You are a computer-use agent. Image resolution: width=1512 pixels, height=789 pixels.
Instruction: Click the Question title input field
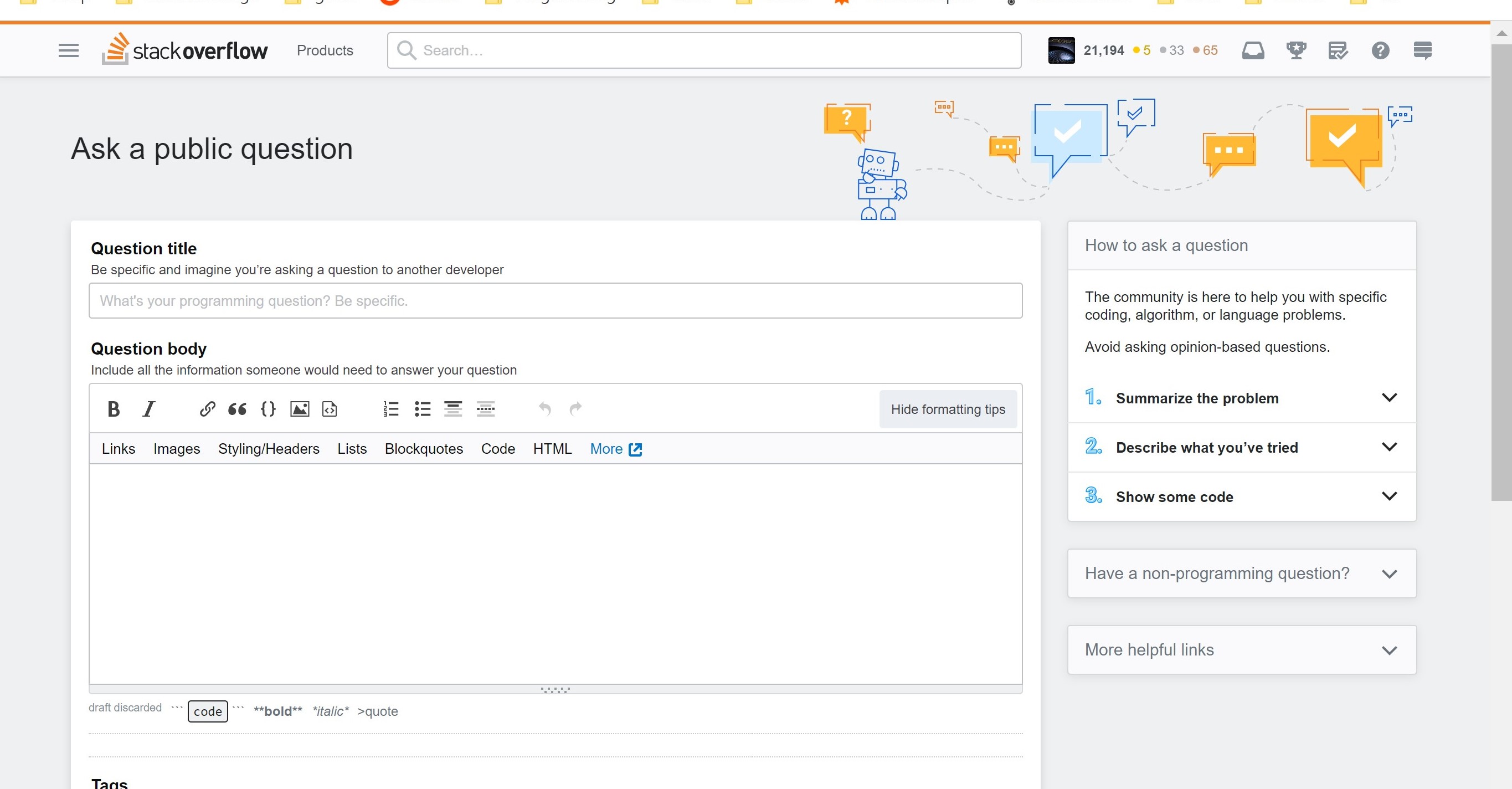pos(555,300)
